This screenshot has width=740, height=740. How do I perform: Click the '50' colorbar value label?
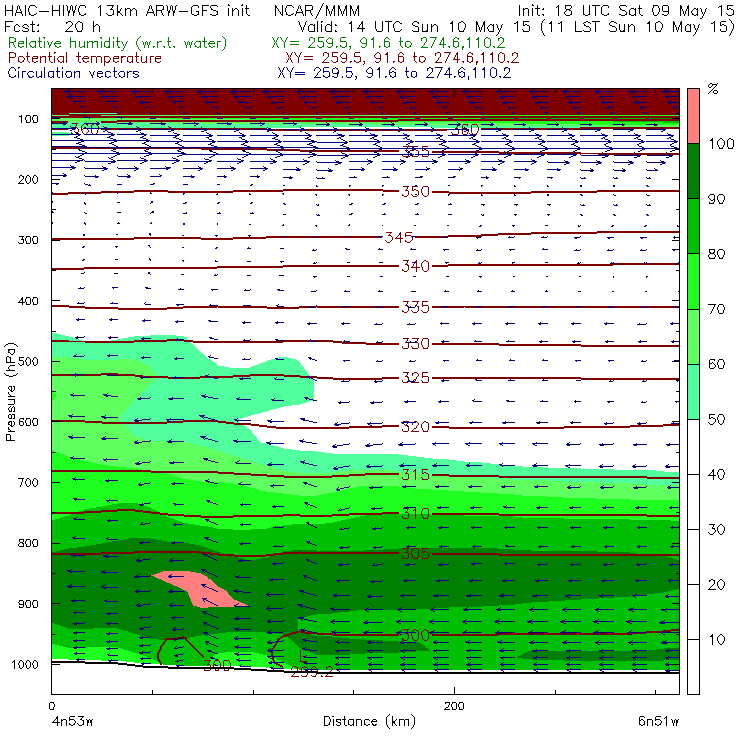pyautogui.click(x=716, y=420)
